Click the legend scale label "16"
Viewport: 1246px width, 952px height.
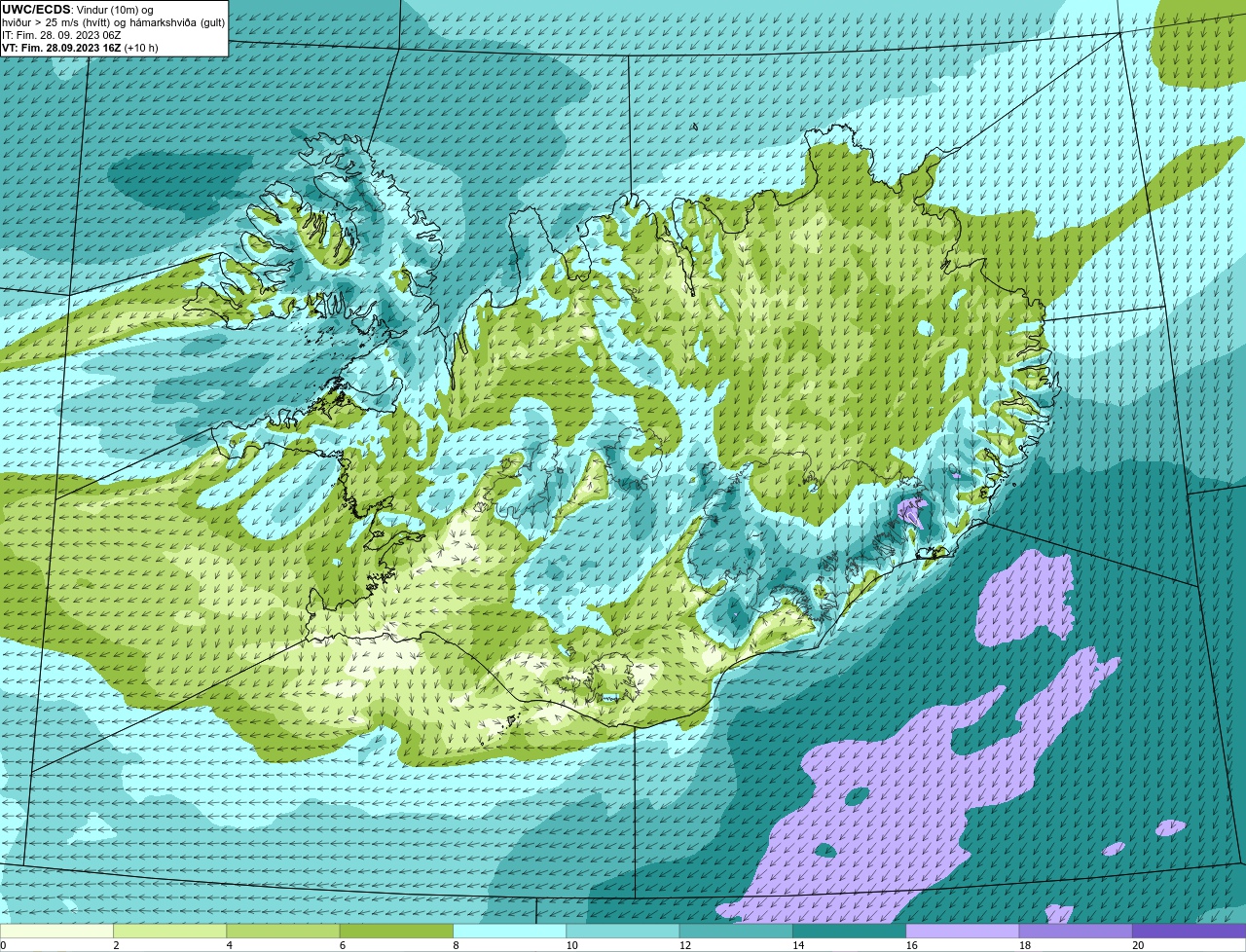click(x=911, y=945)
